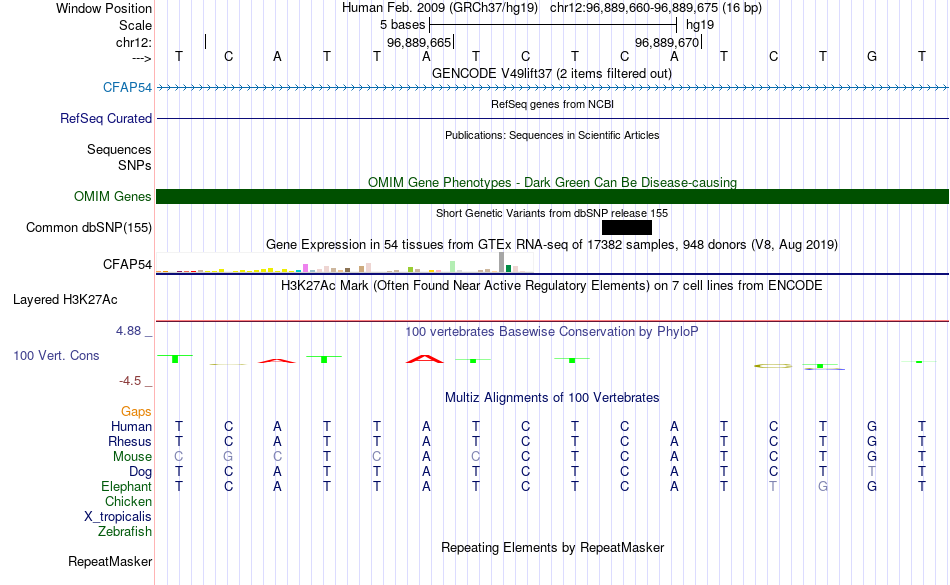
Task: Click the black CFAP54 GTEx expression label
Action: [x=127, y=265]
